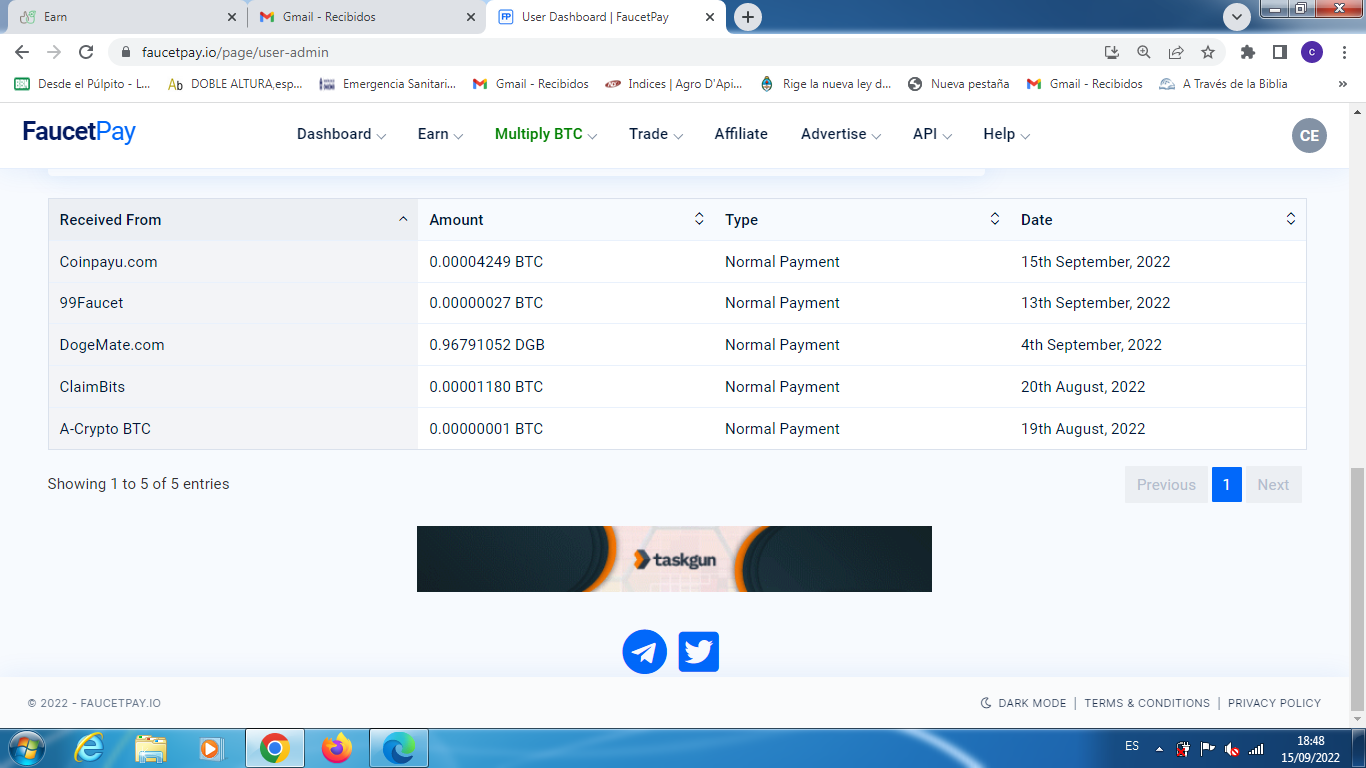
Task: Open TERMS & CONDITIONS link
Action: (x=1146, y=703)
